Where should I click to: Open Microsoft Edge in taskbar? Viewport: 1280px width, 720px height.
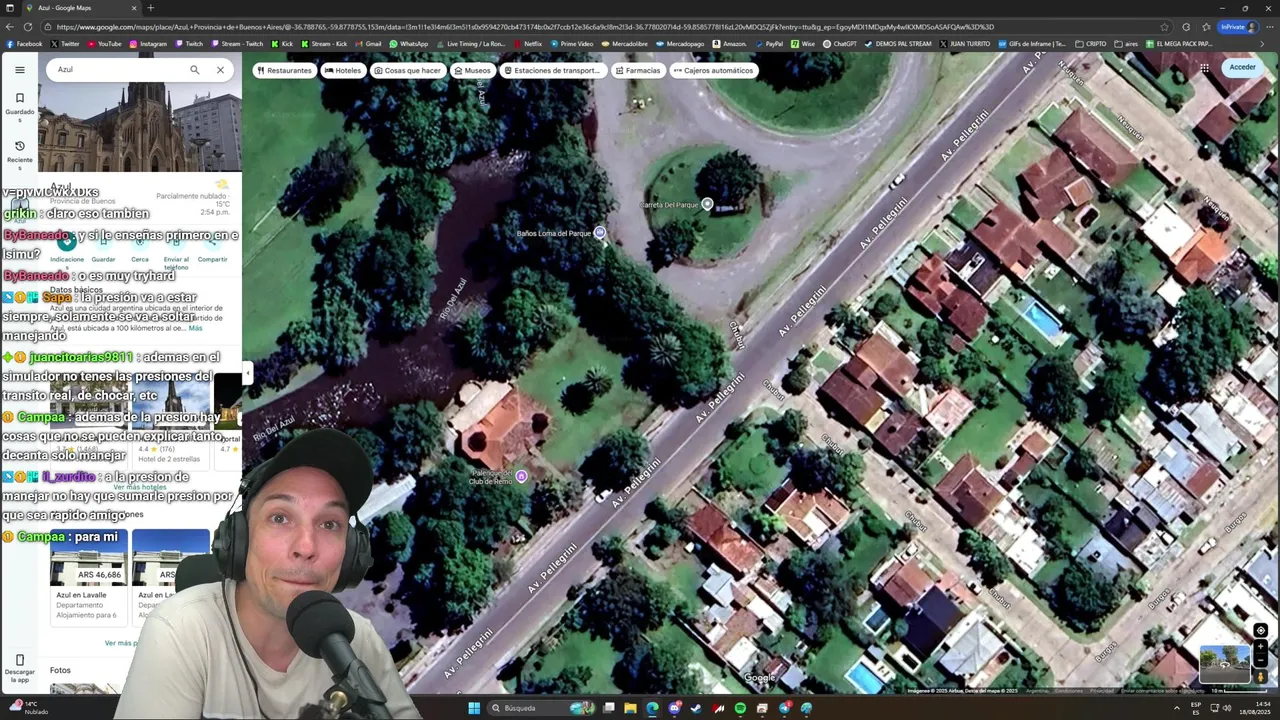[652, 708]
